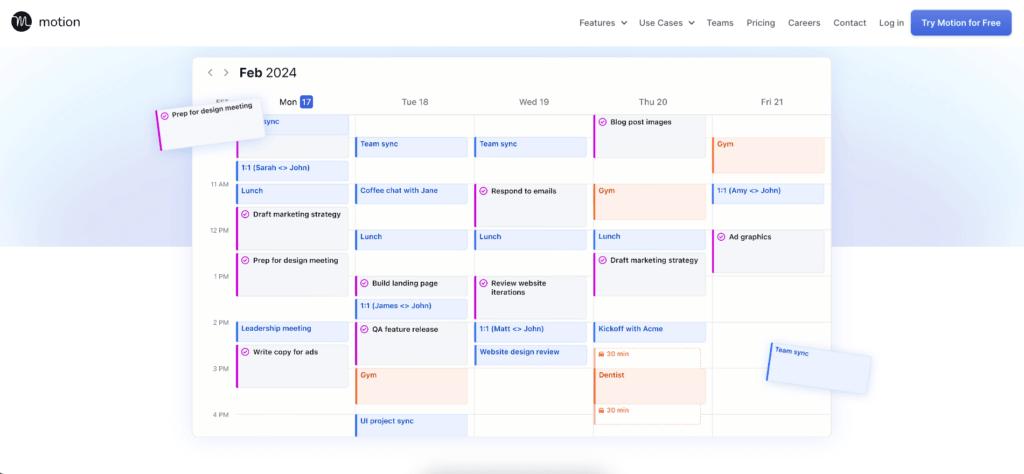The width and height of the screenshot is (1024, 474).
Task: Open the Pricing page
Action: pos(761,23)
